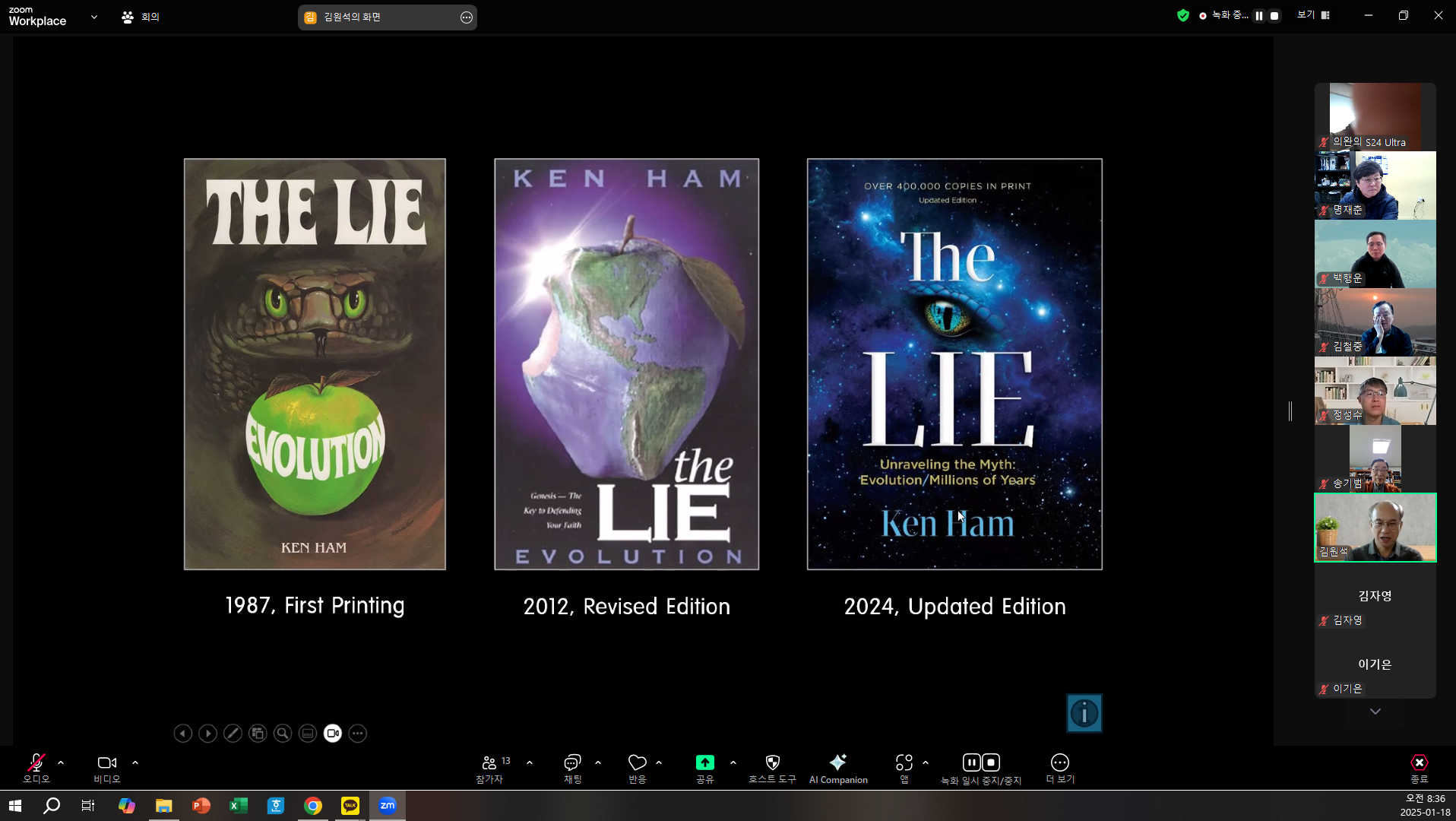Show more participants with down chevron

(1375, 712)
